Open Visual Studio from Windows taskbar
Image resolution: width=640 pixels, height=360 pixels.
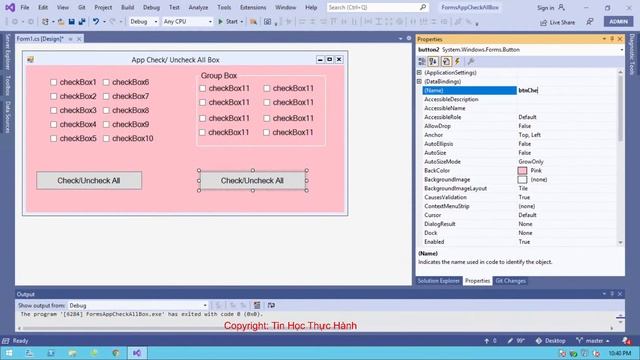pyautogui.click(x=137, y=353)
